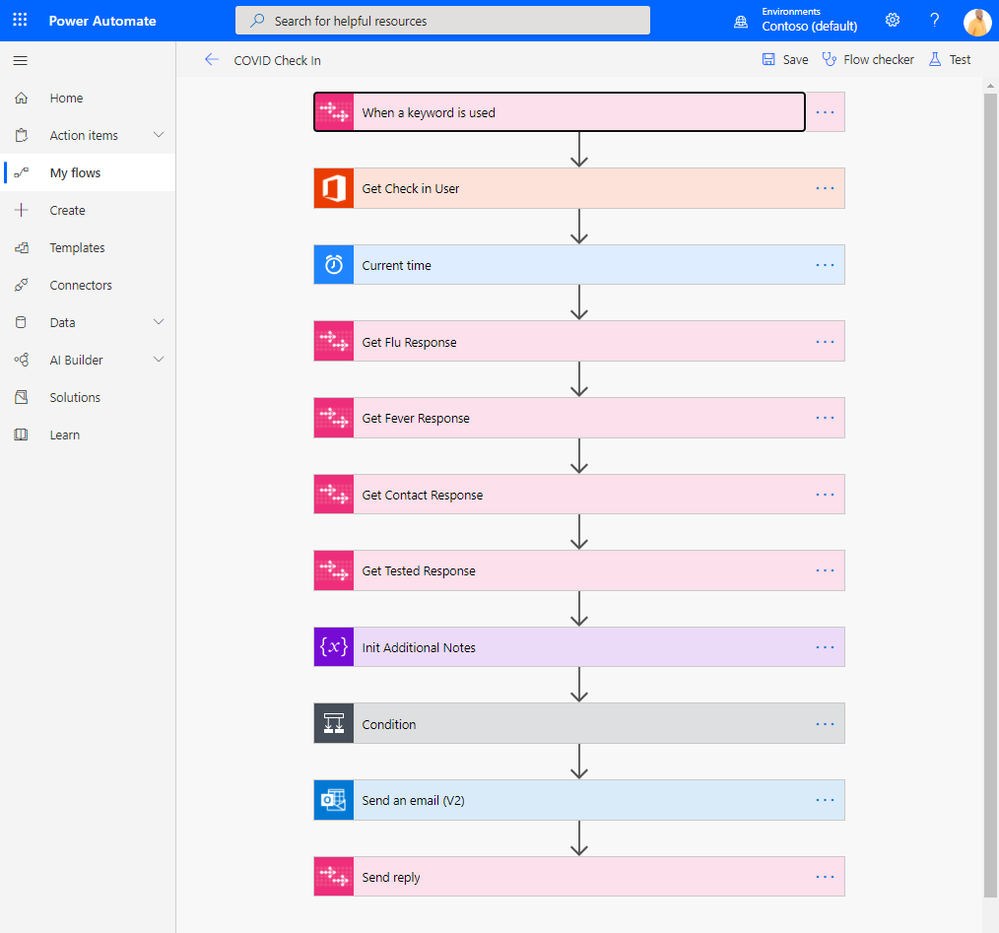999x933 pixels.
Task: Open more options for Condition step
Action: [825, 724]
